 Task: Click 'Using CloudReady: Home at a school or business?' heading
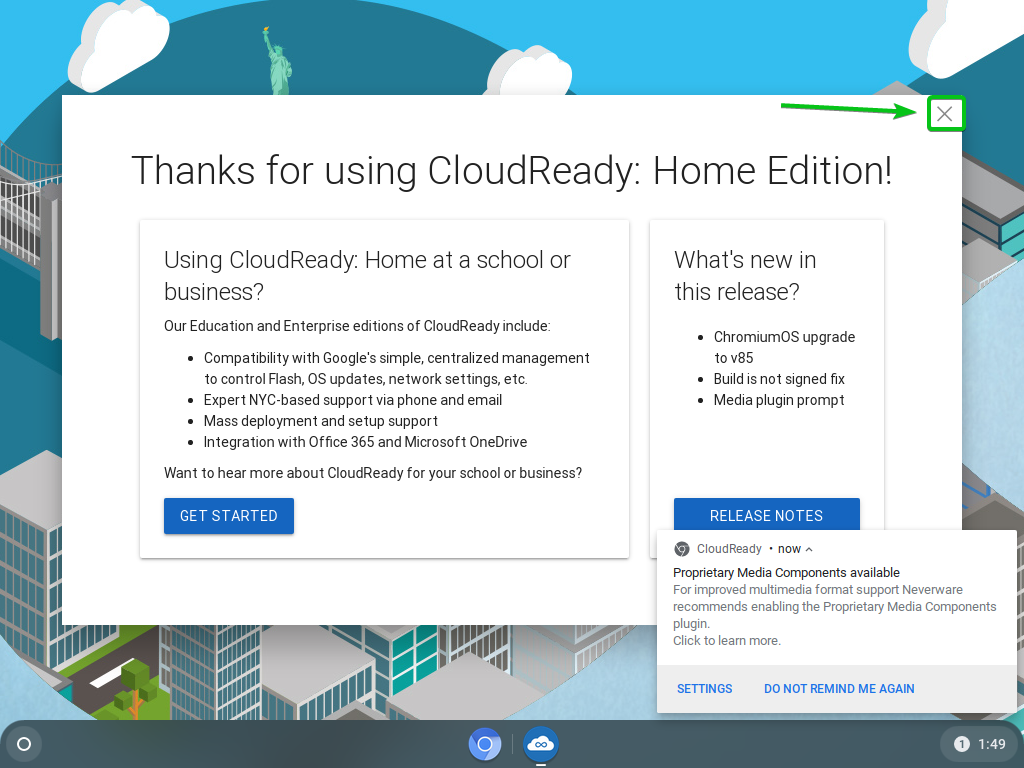[367, 276]
